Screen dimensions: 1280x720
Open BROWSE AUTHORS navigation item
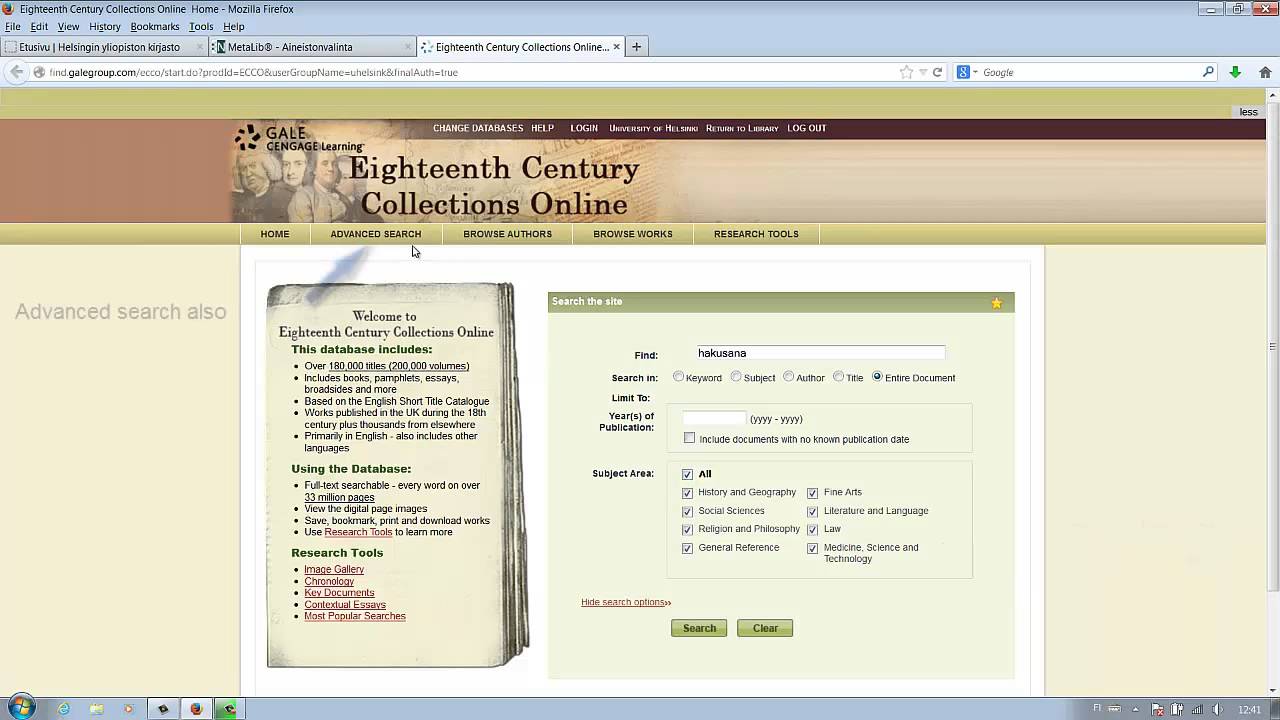pos(507,234)
